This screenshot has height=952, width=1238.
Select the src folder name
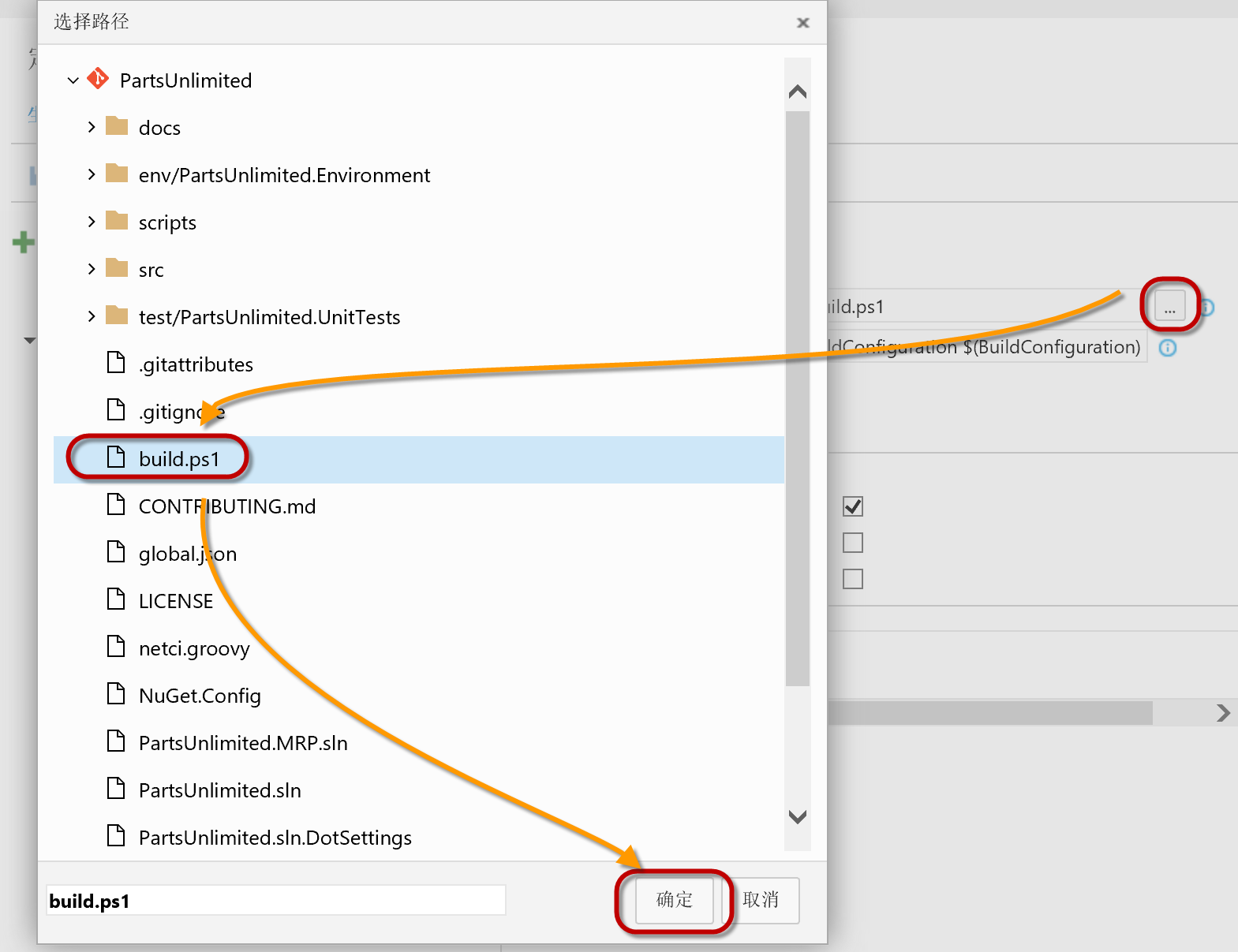pyautogui.click(x=151, y=270)
